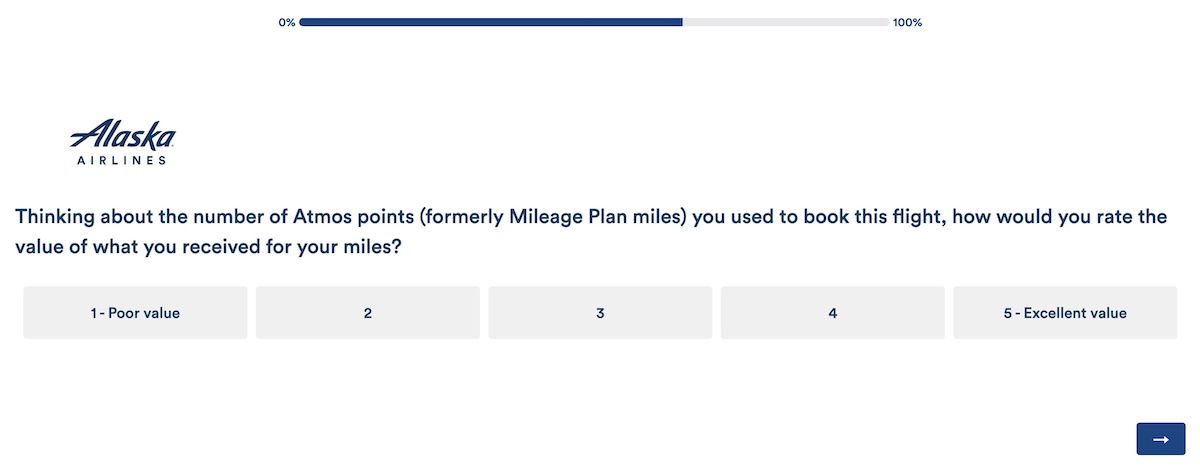Click the word "Thinking" starting the question
The height and width of the screenshot is (466, 1200).
56,217
